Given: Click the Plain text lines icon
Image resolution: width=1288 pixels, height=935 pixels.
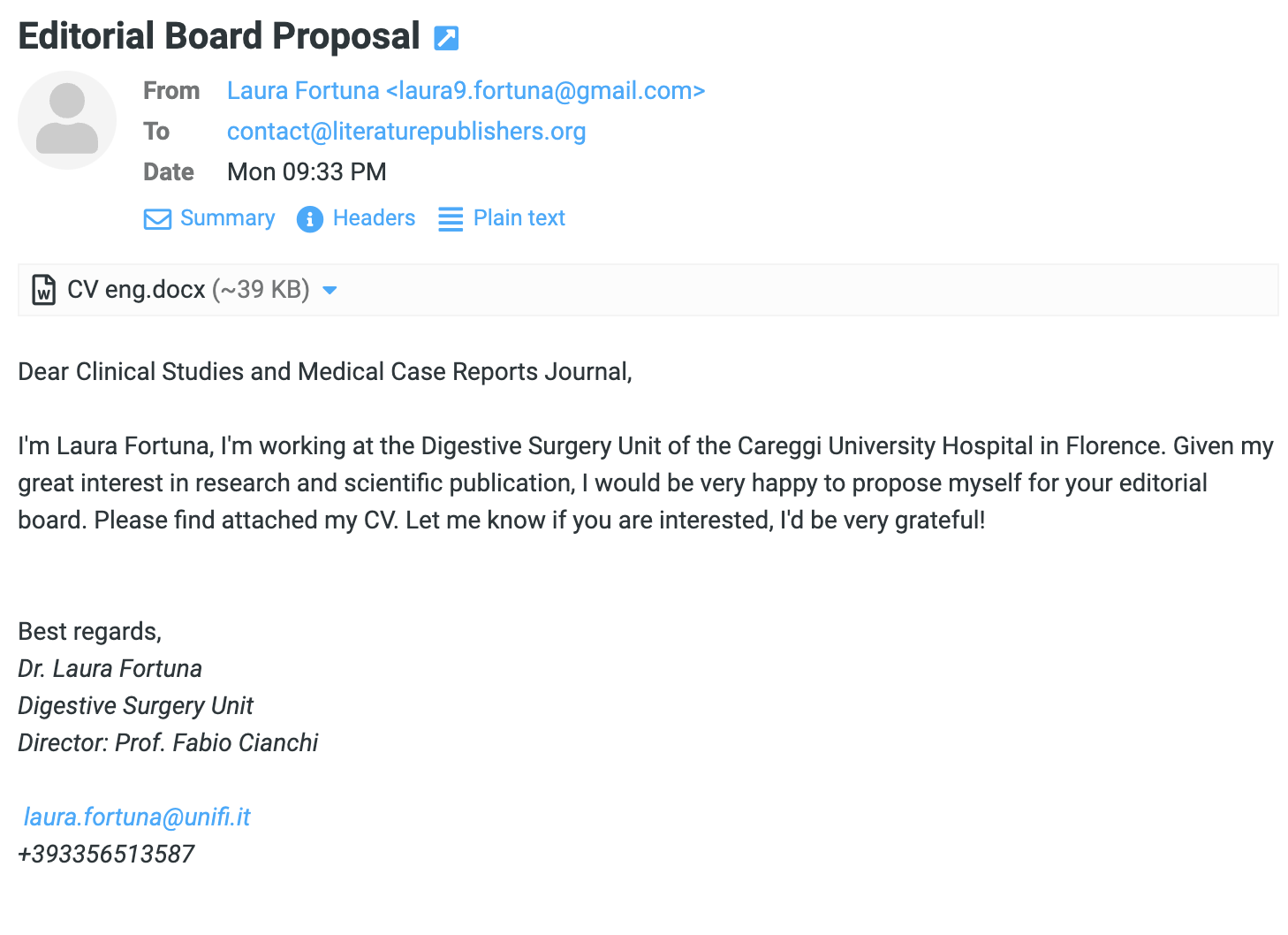Looking at the screenshot, I should 451,219.
